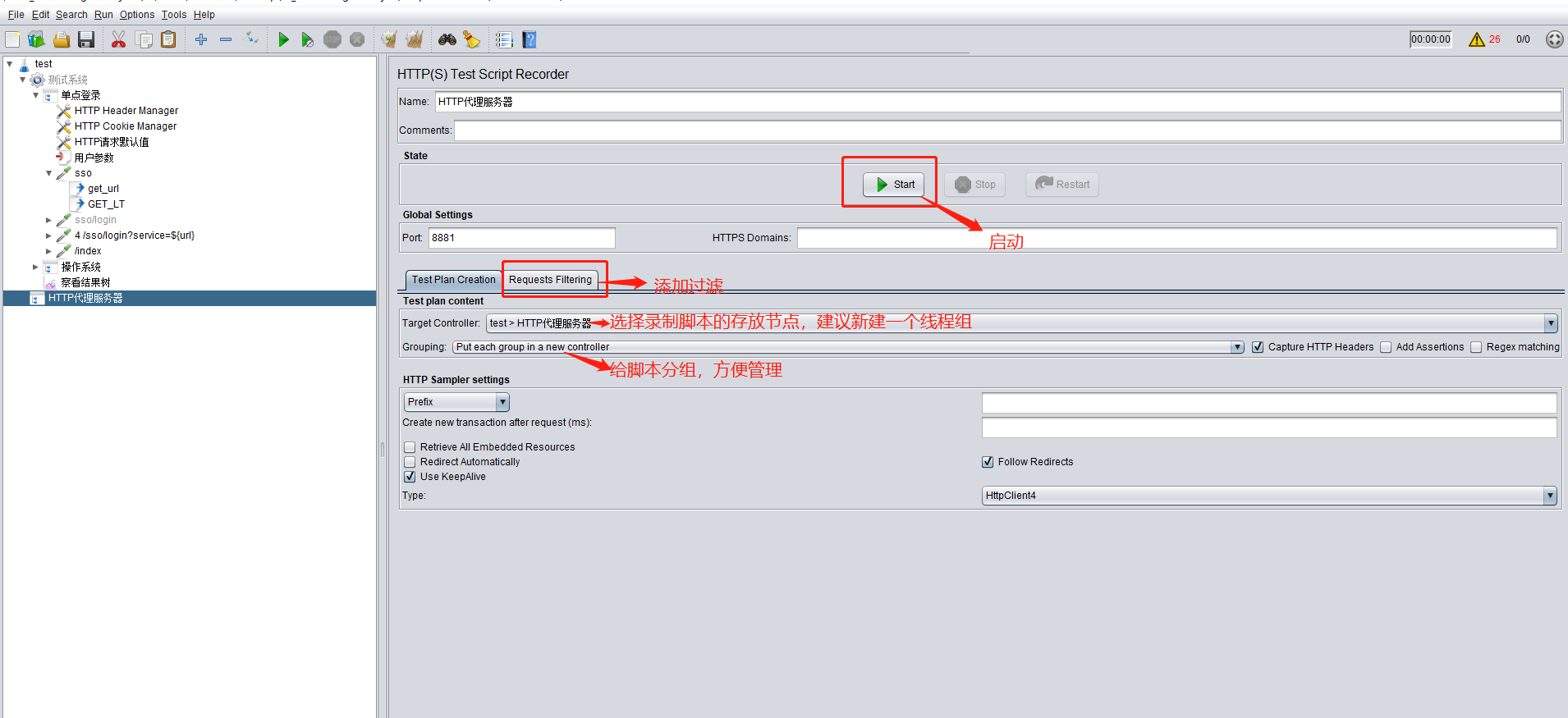This screenshot has width=1568, height=718.
Task: Open the Run menu
Action: coord(103,15)
